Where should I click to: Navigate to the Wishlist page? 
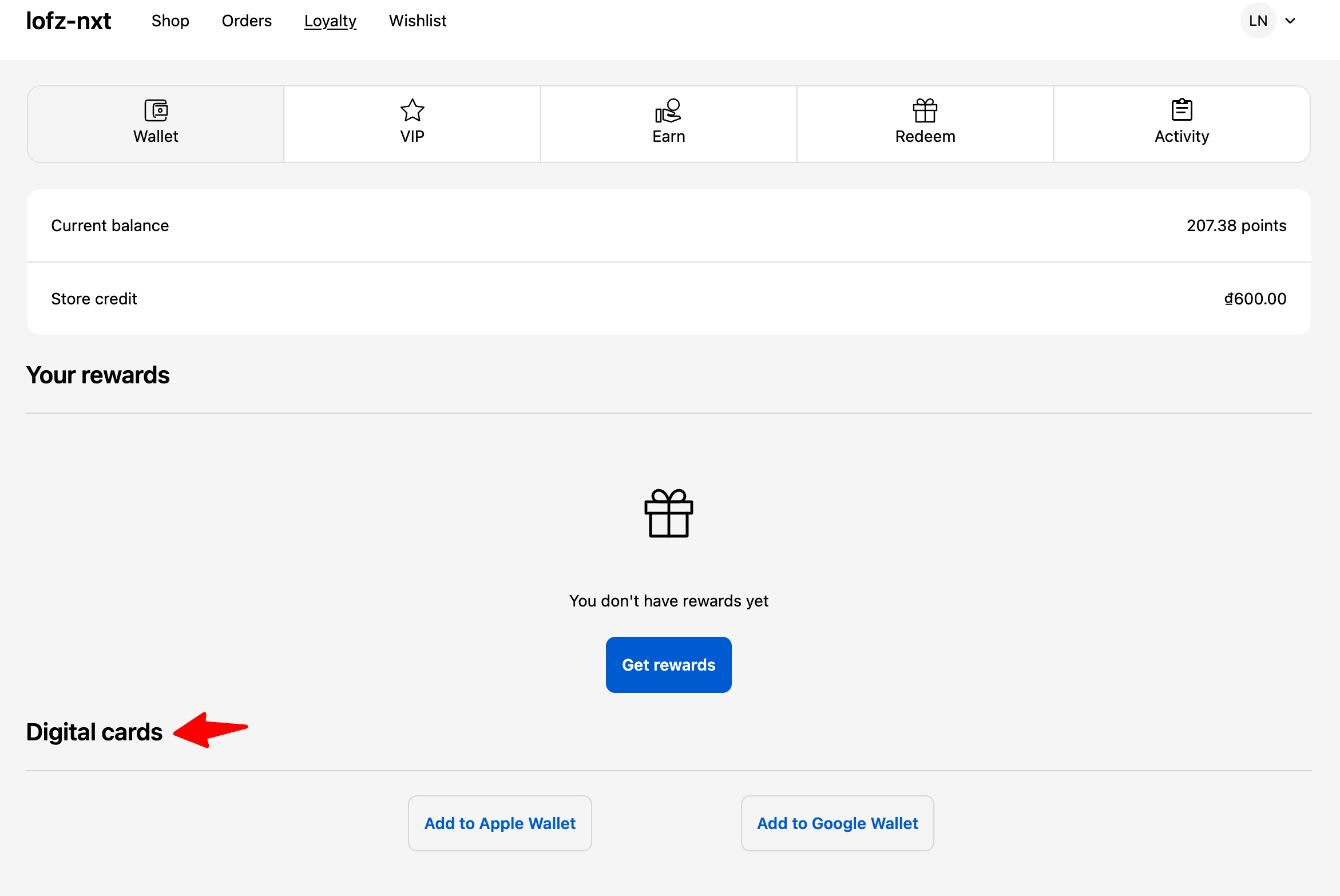pyautogui.click(x=417, y=21)
